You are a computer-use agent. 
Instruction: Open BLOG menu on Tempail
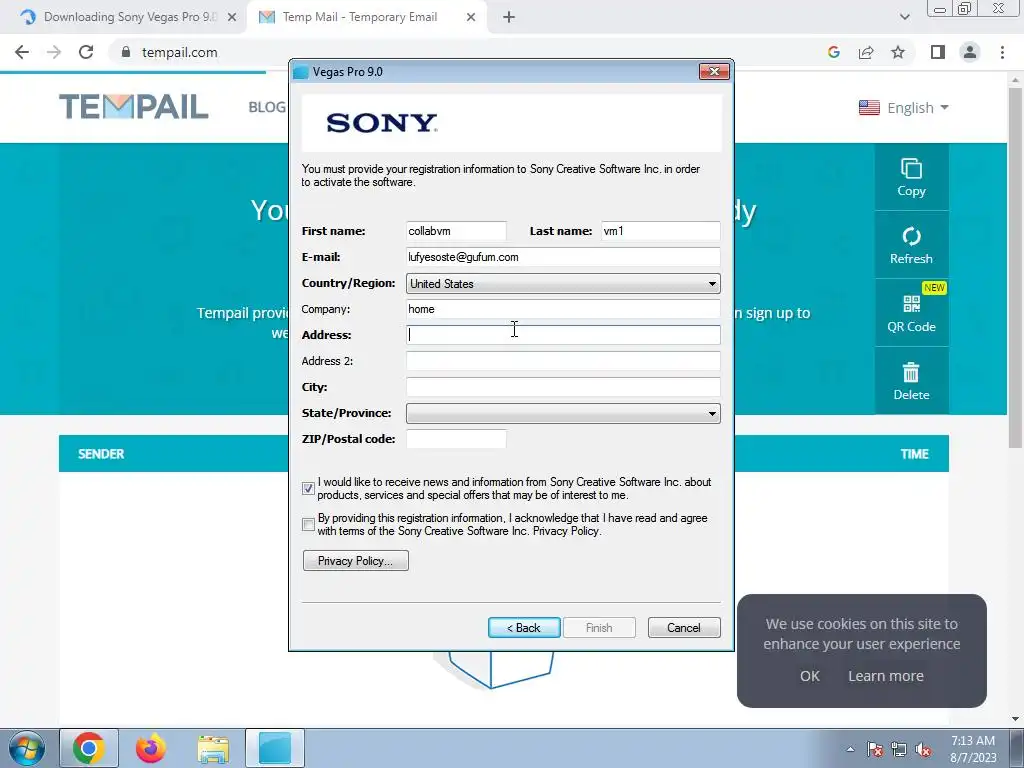point(267,107)
